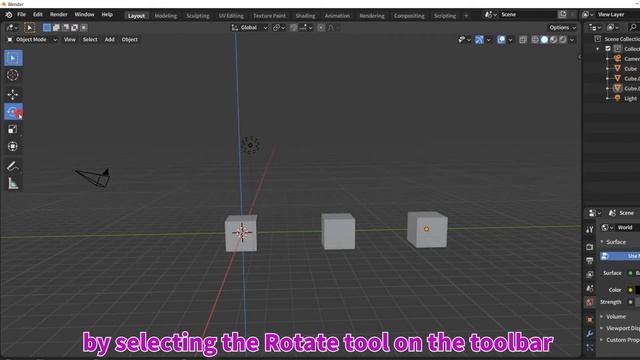Switch to Wireframe viewport shading
Image resolution: width=640 pixels, height=360 pixels.
[x=535, y=40]
